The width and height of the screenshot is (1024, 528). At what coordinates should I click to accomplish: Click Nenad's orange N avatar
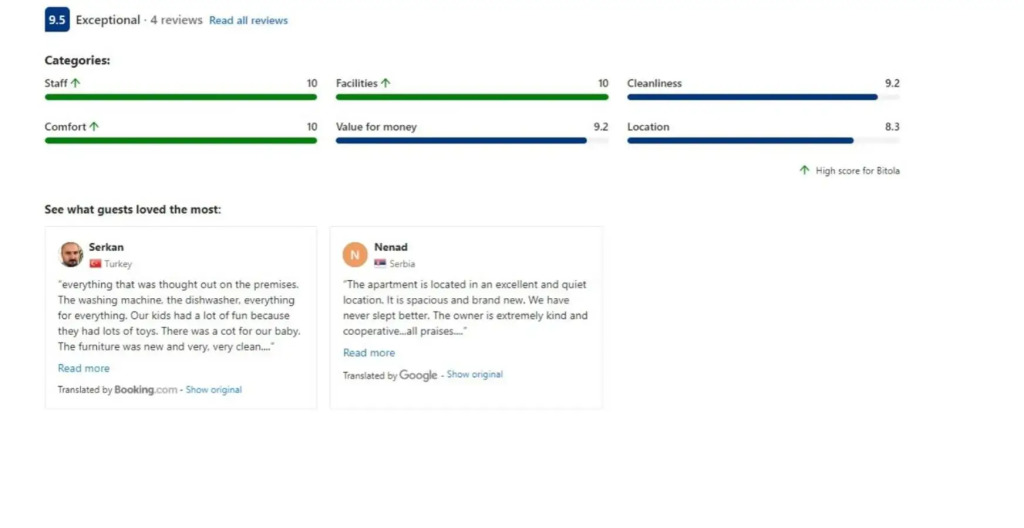tap(355, 254)
